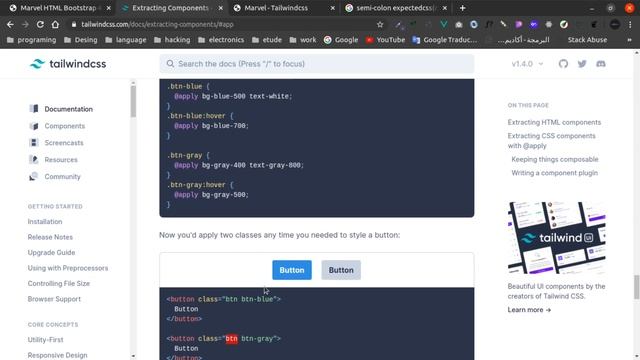This screenshot has width=640, height=360.
Task: Click the camera extension icon
Action: [459, 24]
